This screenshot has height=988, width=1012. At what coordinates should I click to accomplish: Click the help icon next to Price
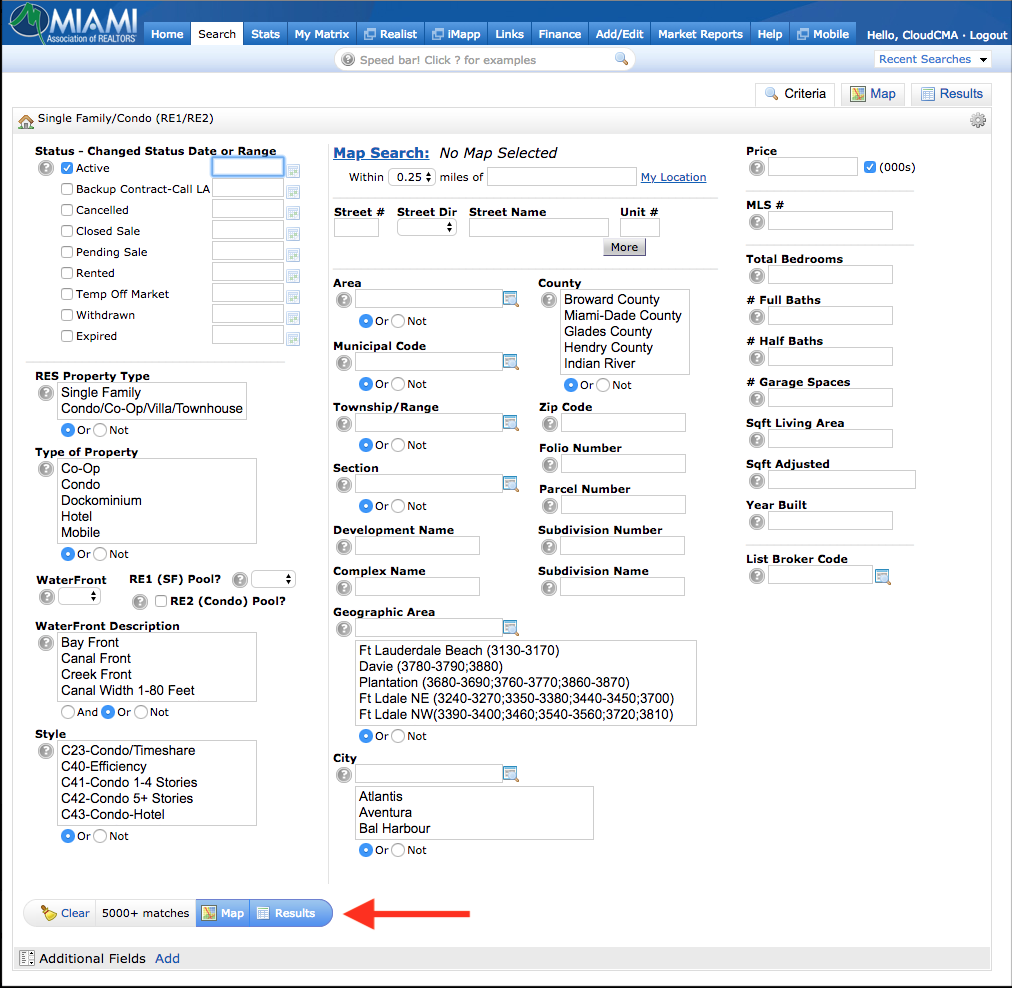pos(757,168)
